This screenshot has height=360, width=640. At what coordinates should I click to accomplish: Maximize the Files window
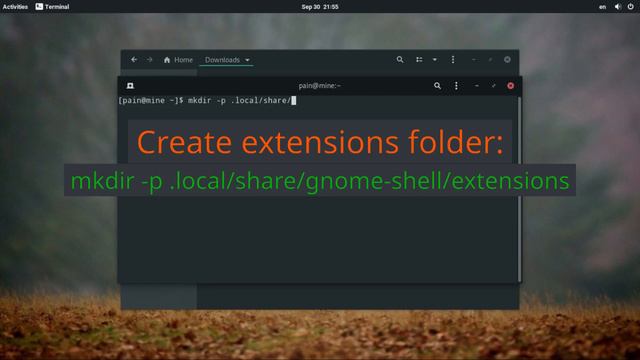pyautogui.click(x=490, y=60)
